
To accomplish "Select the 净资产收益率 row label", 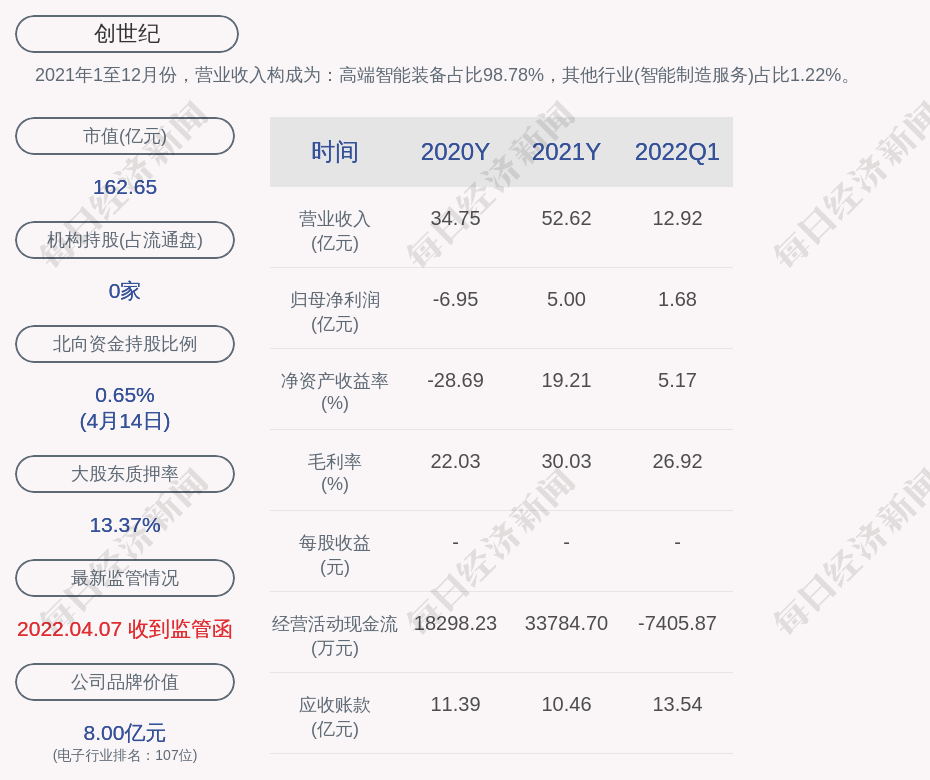I will [x=335, y=391].
